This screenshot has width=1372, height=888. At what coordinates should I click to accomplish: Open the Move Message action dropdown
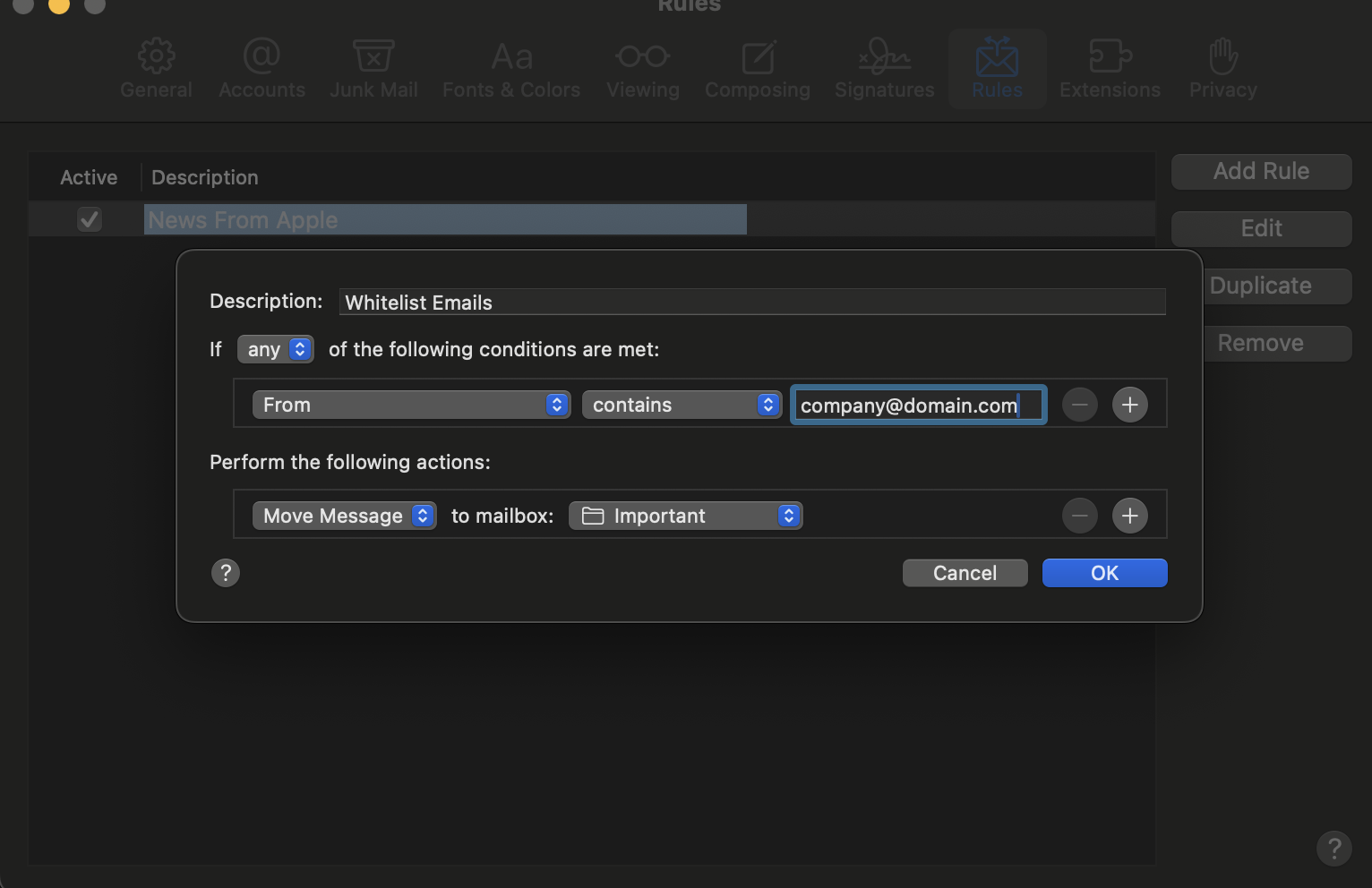344,516
